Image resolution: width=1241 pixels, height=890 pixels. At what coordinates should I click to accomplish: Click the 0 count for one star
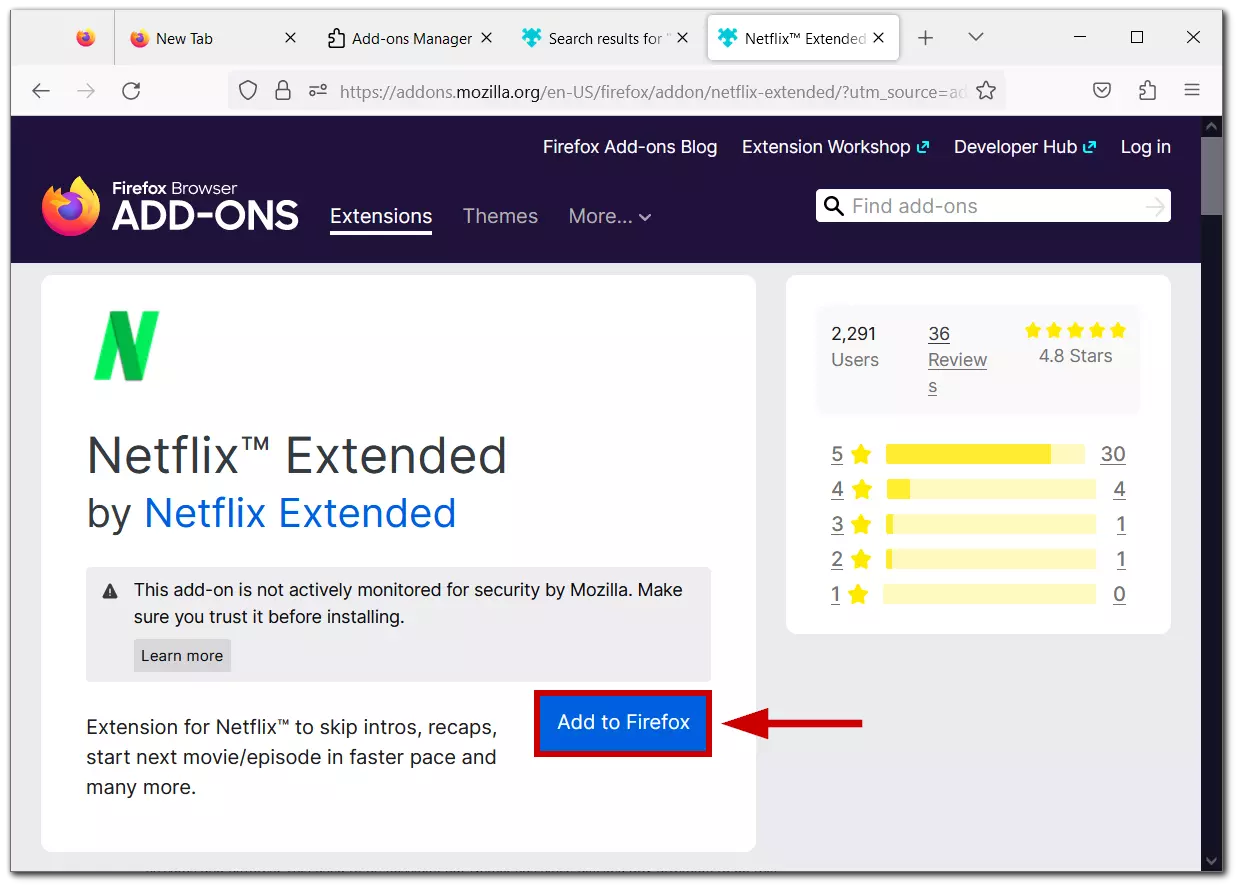pos(1119,594)
